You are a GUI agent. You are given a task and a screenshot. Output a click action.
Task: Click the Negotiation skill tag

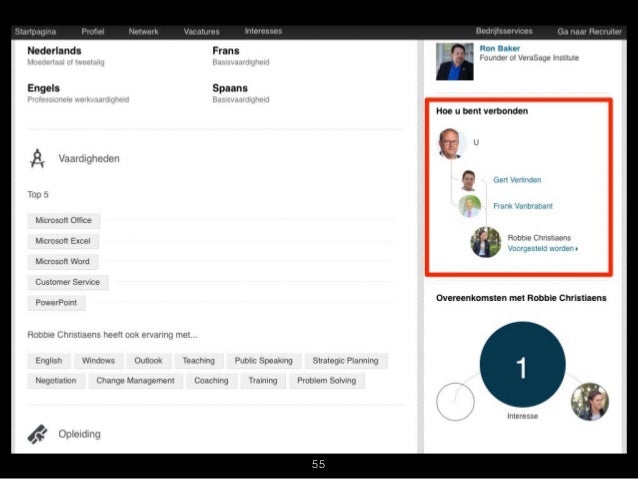coord(56,381)
